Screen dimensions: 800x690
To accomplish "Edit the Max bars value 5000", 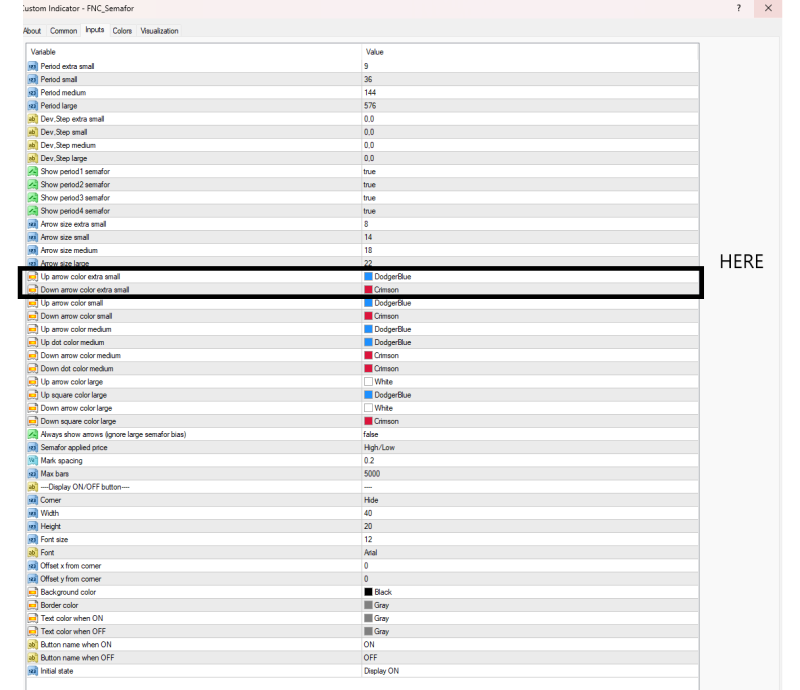I will 372,474.
